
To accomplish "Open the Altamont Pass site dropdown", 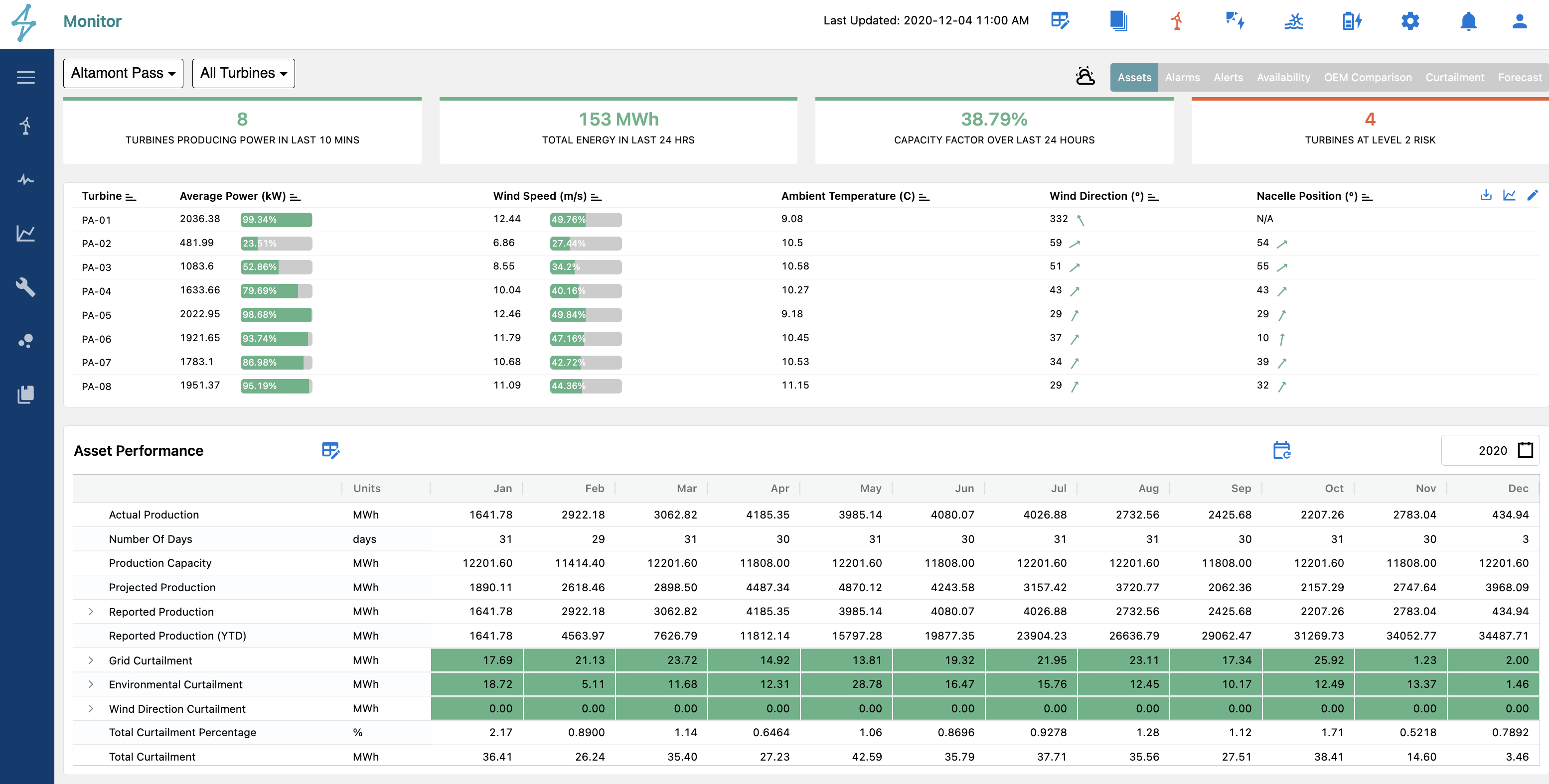I will tap(123, 73).
